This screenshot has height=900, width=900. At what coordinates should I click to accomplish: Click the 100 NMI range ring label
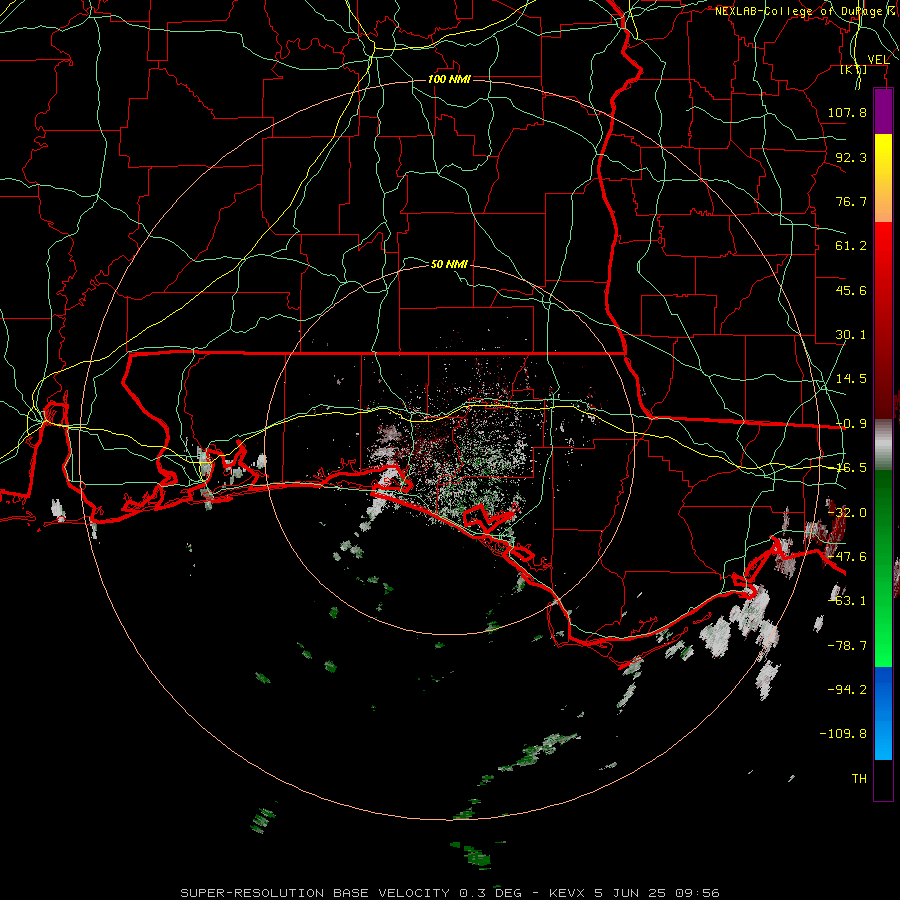449,79
